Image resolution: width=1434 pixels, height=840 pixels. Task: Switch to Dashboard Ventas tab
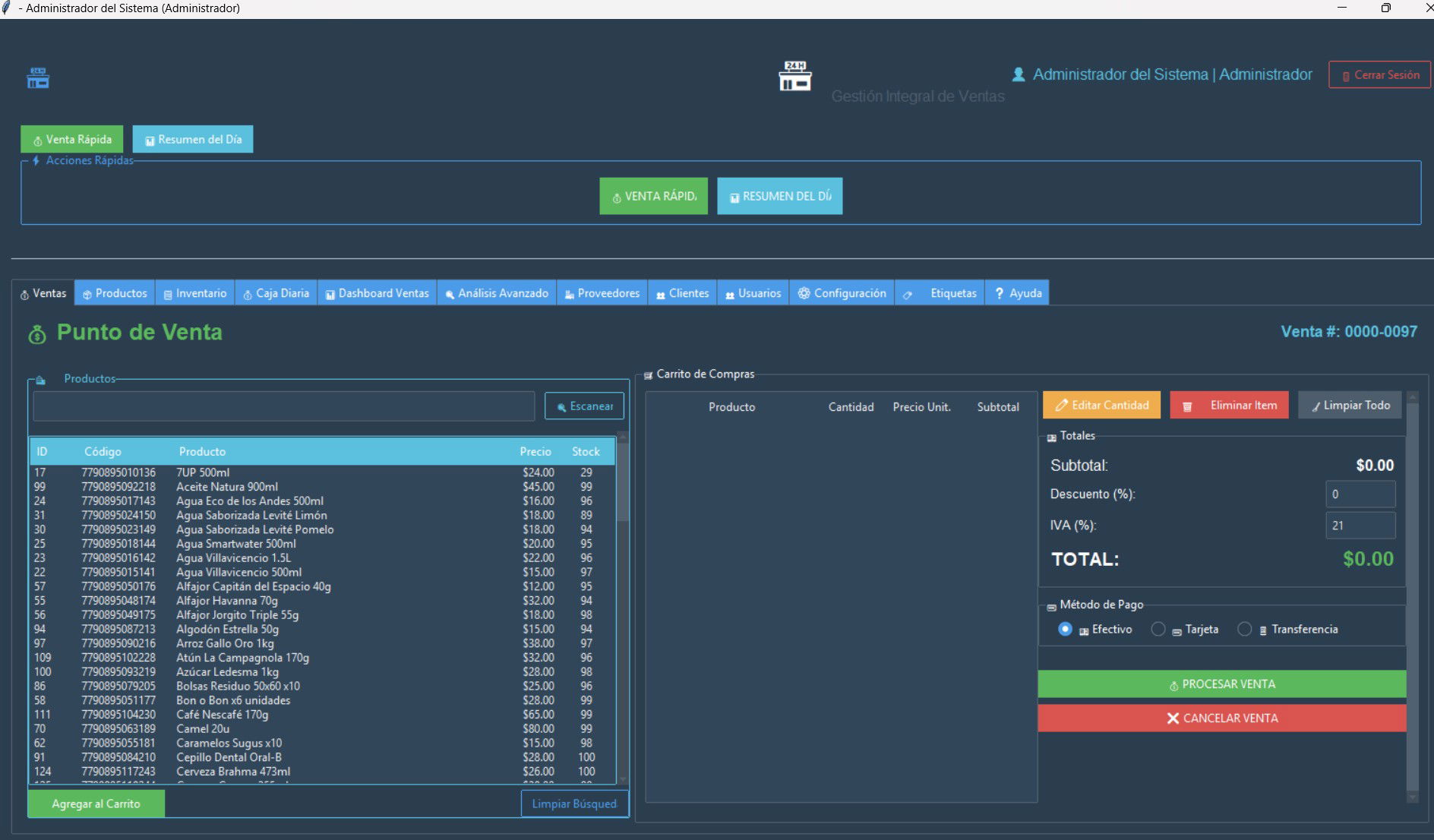click(377, 293)
